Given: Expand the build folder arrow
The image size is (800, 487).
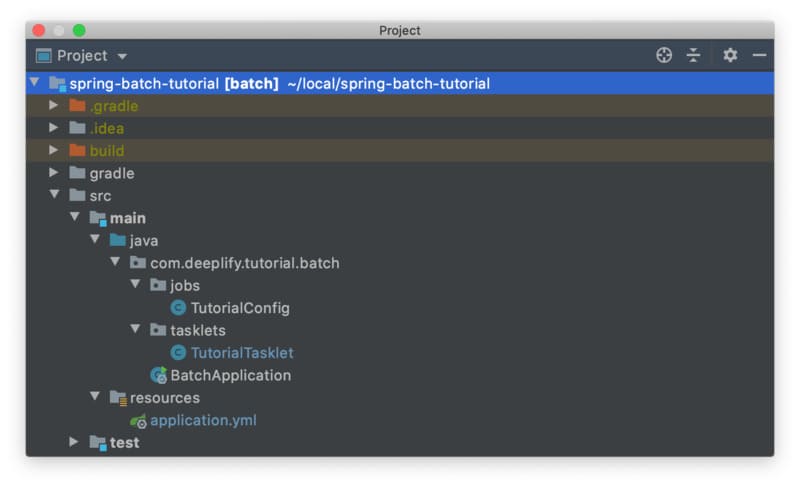Looking at the screenshot, I should (x=53, y=150).
